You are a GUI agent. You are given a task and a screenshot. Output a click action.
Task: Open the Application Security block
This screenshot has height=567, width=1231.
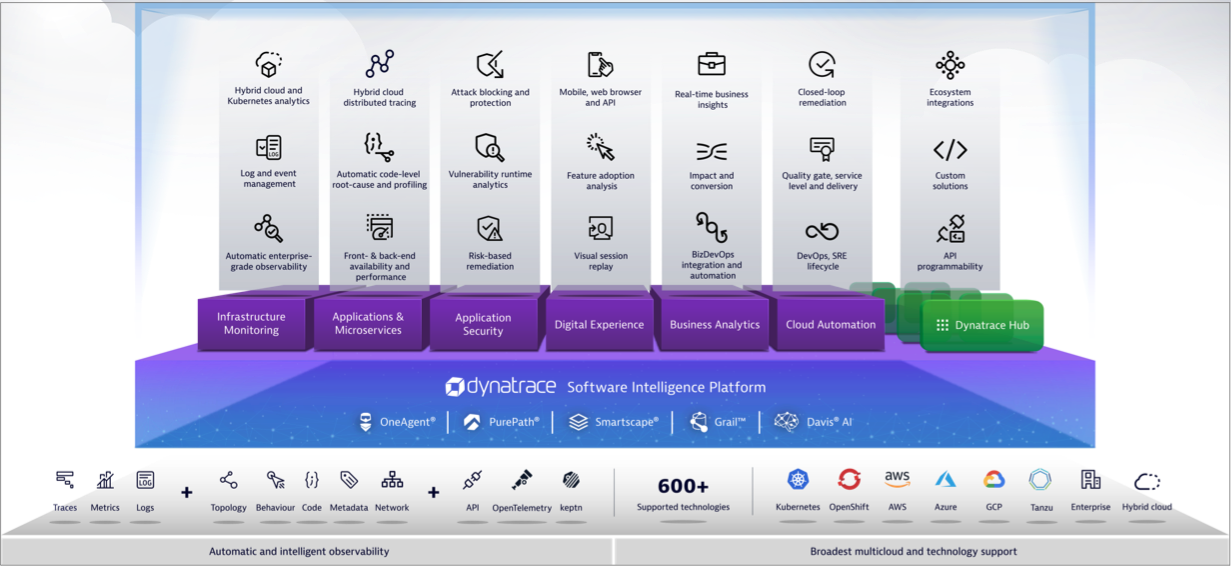(483, 325)
